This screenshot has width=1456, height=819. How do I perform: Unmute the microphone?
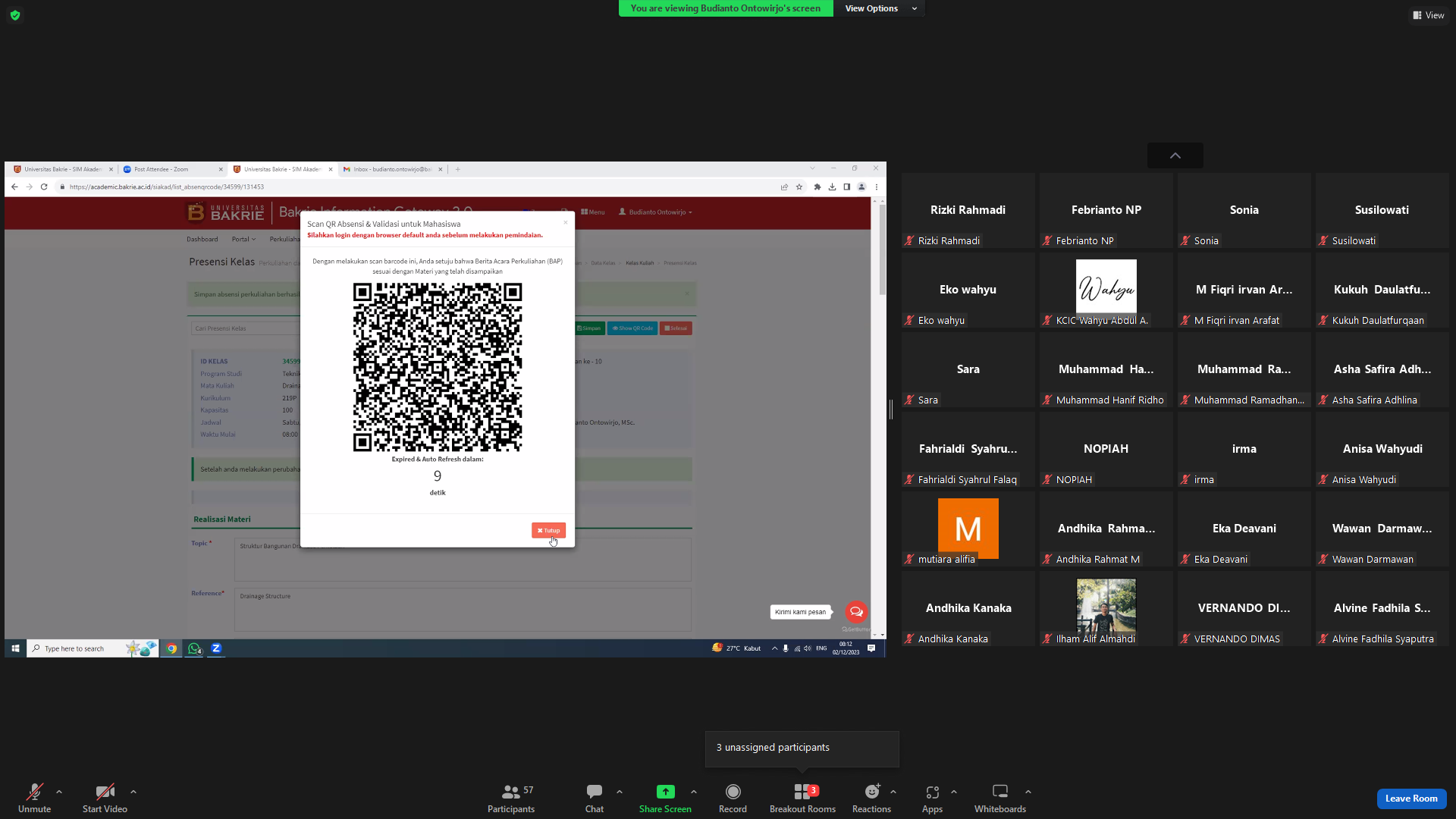(x=34, y=798)
